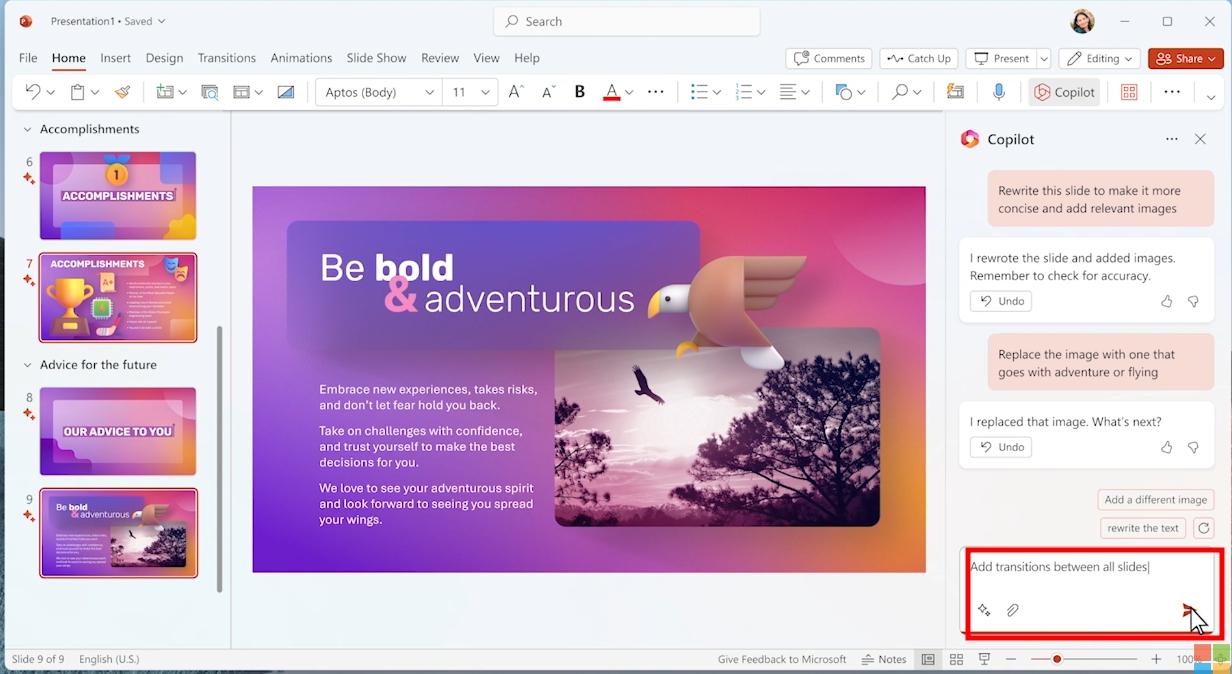Open the Undo dropdown arrow
The image size is (1232, 674).
pos(51,92)
